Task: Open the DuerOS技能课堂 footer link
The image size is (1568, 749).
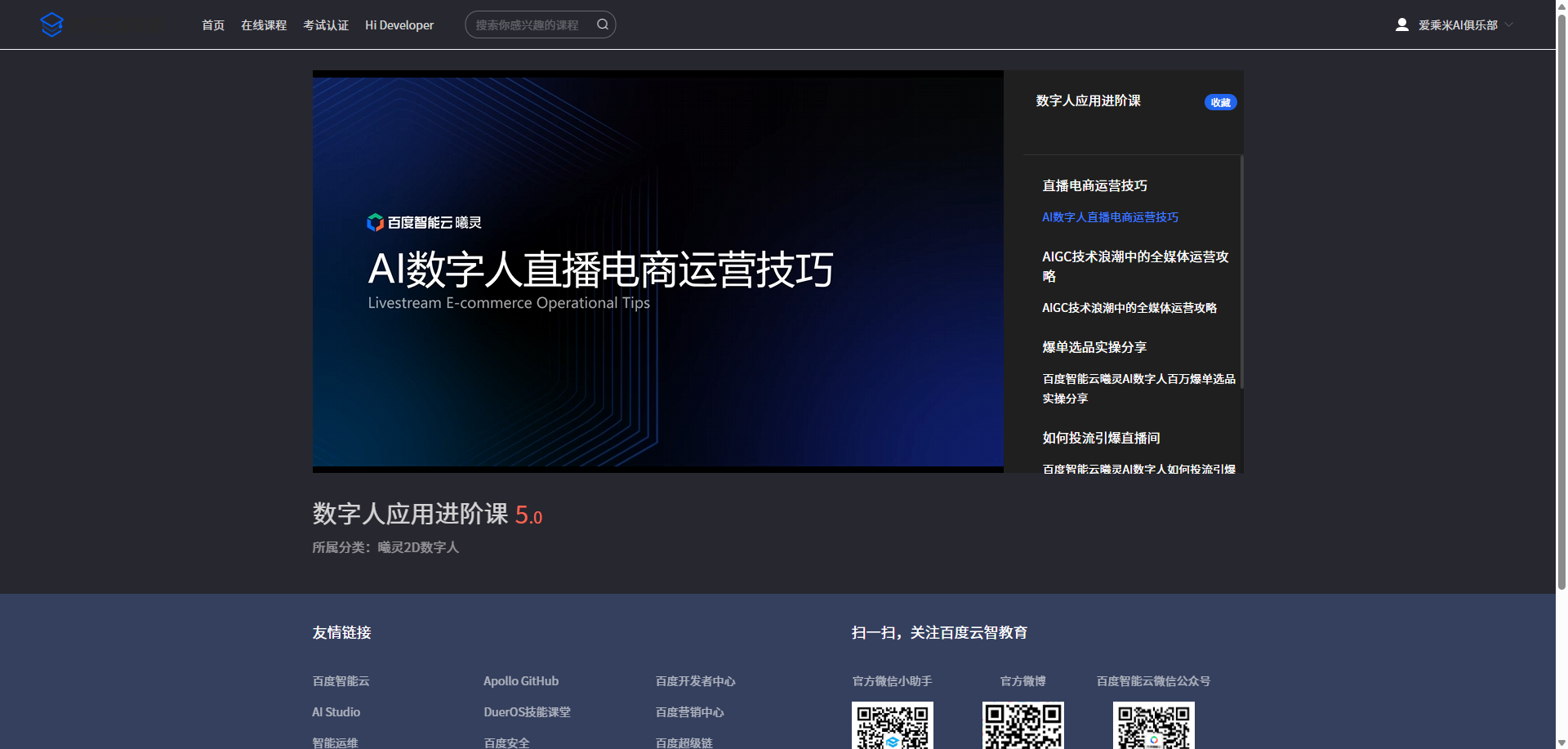Action: pyautogui.click(x=527, y=712)
